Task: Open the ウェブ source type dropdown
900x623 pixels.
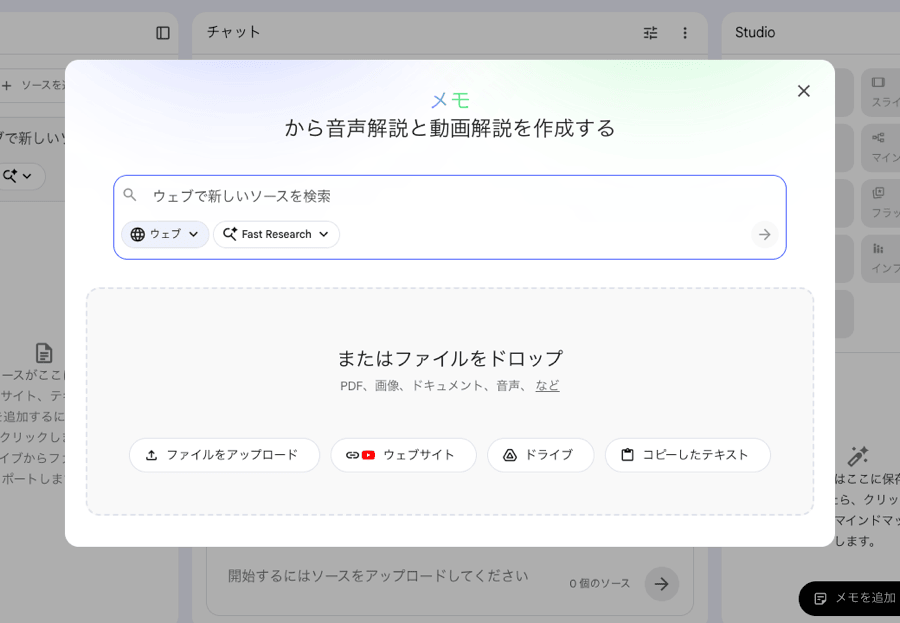Action: pyautogui.click(x=165, y=234)
